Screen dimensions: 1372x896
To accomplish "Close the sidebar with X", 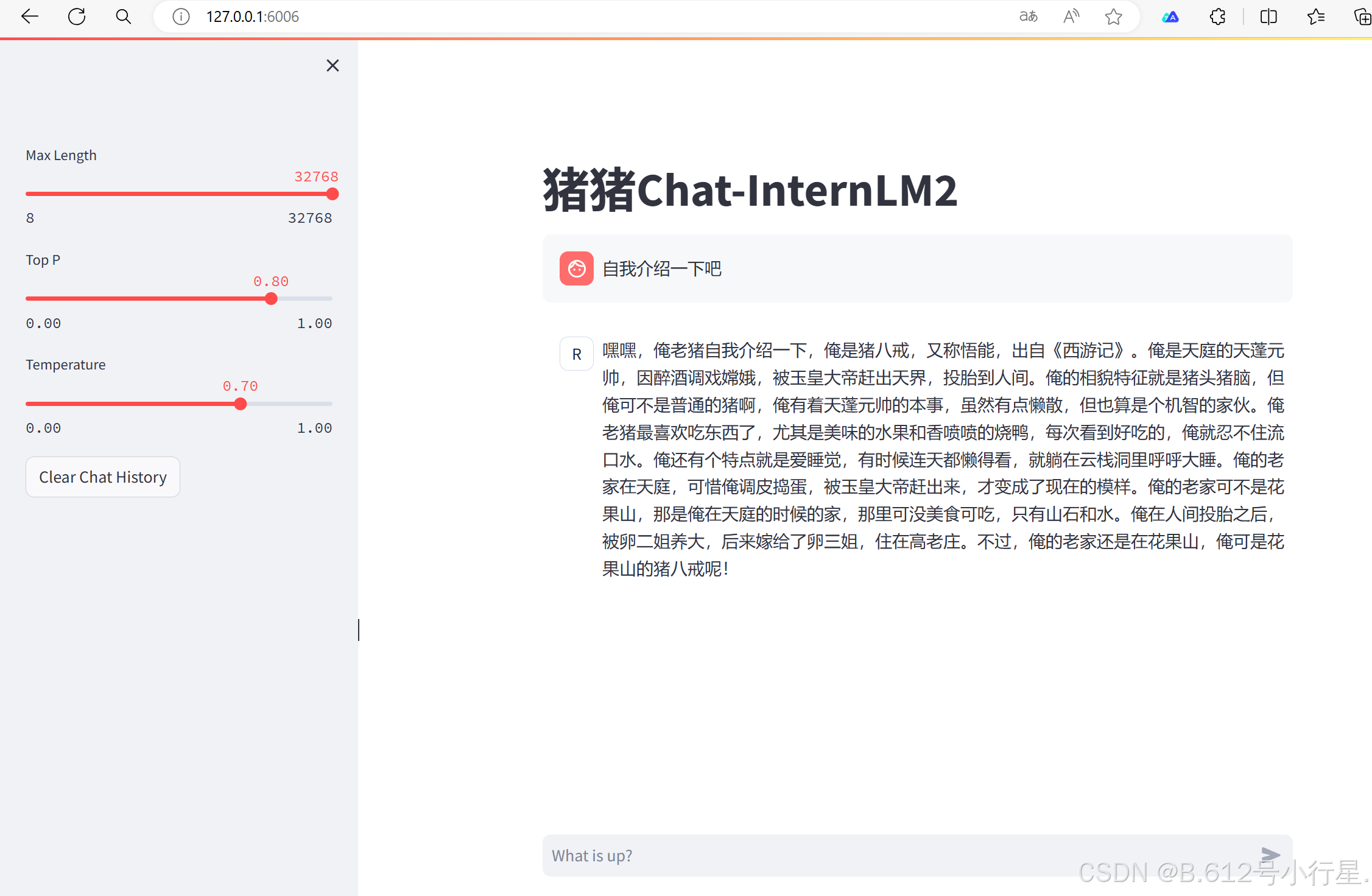I will click(332, 65).
